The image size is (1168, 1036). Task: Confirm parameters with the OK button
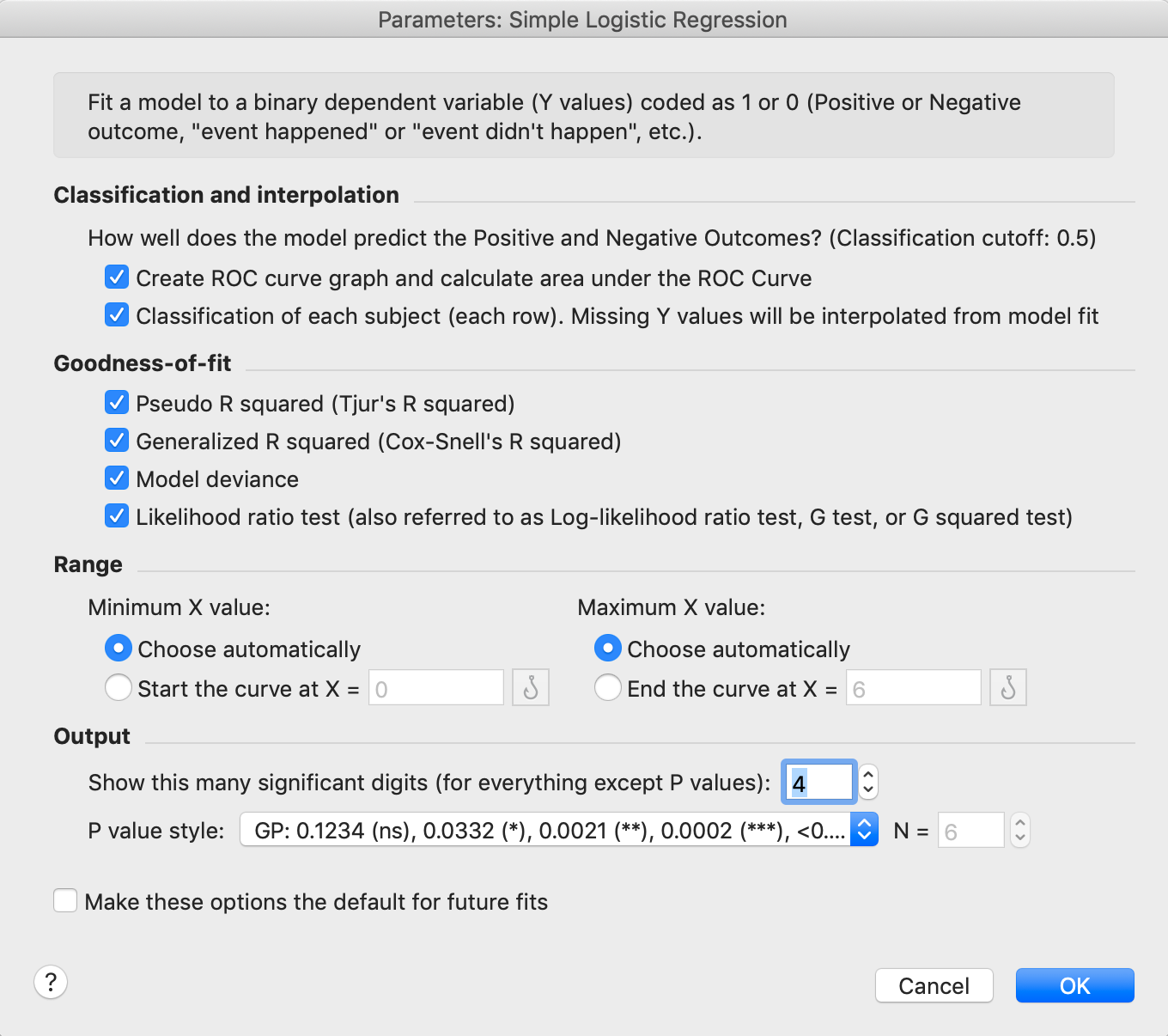click(x=1074, y=985)
